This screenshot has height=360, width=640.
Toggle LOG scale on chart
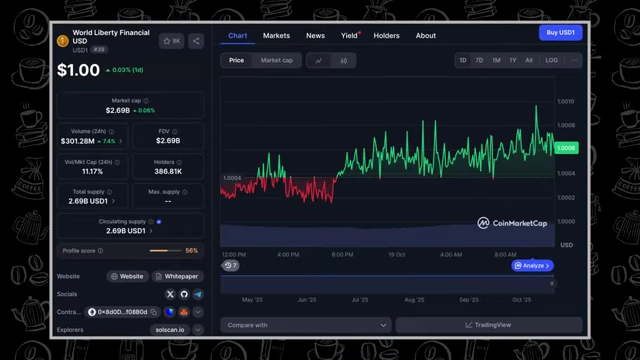click(x=551, y=60)
